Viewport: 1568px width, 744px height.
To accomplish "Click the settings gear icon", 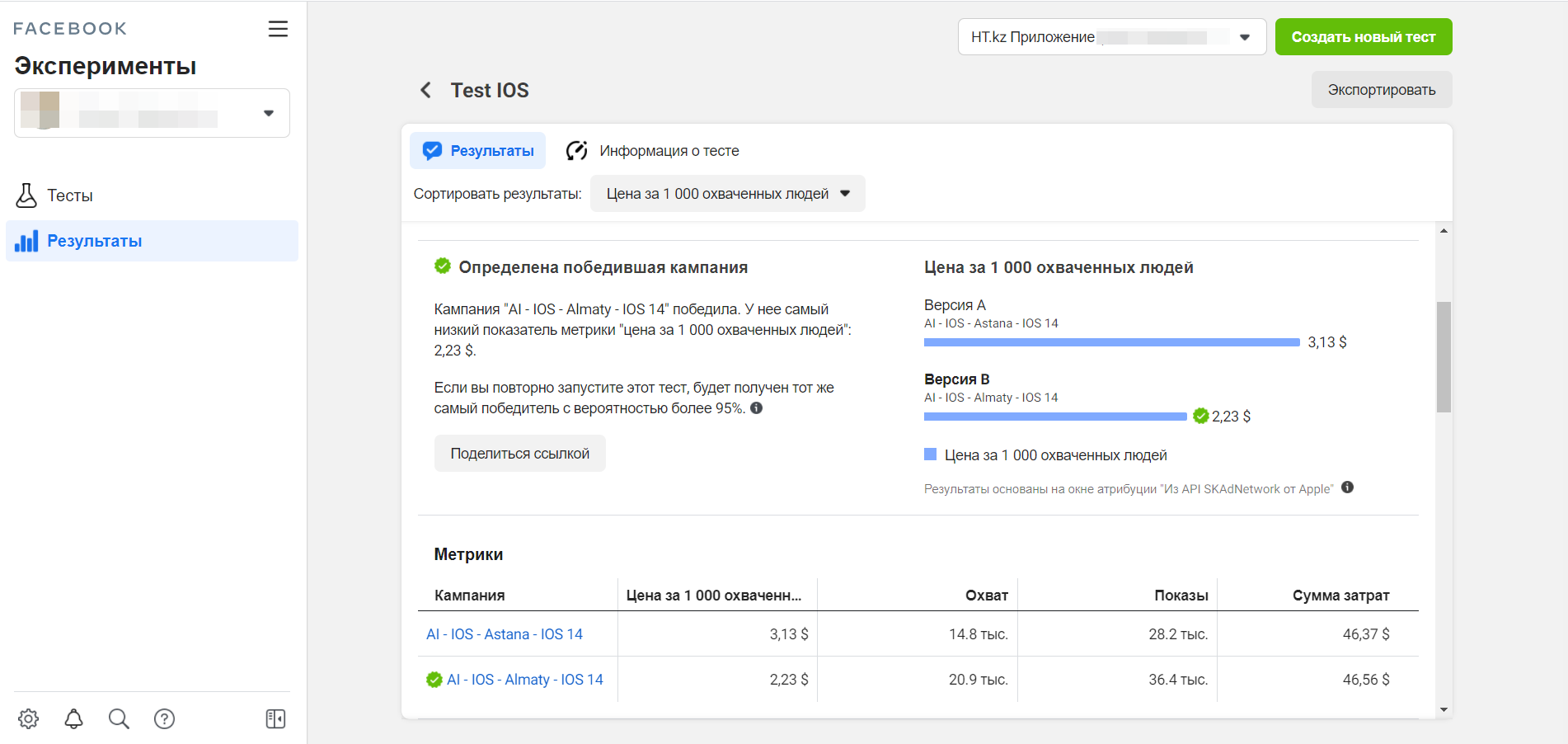I will 29,718.
